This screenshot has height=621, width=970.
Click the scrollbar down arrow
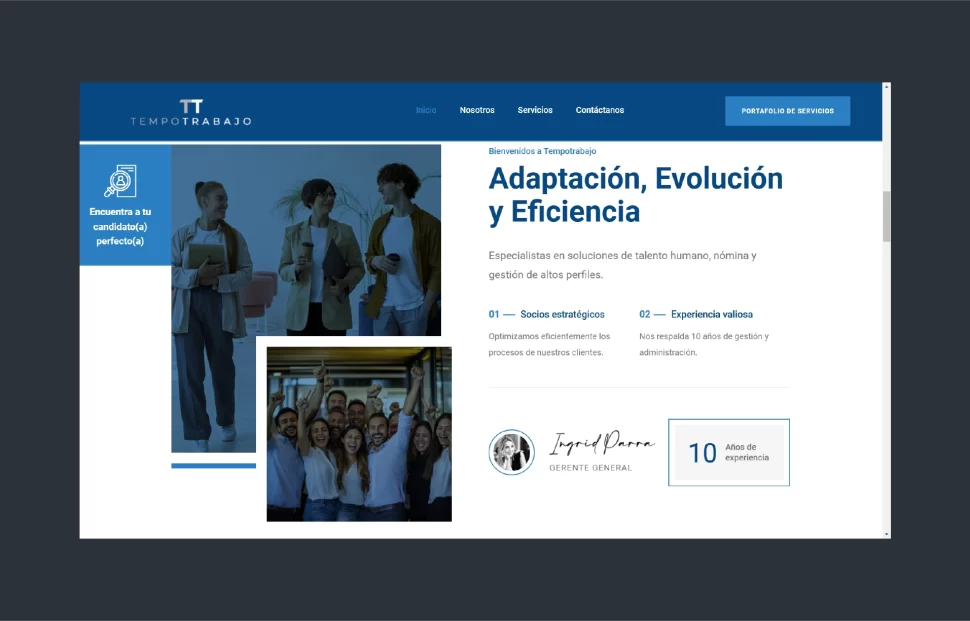[x=886, y=533]
